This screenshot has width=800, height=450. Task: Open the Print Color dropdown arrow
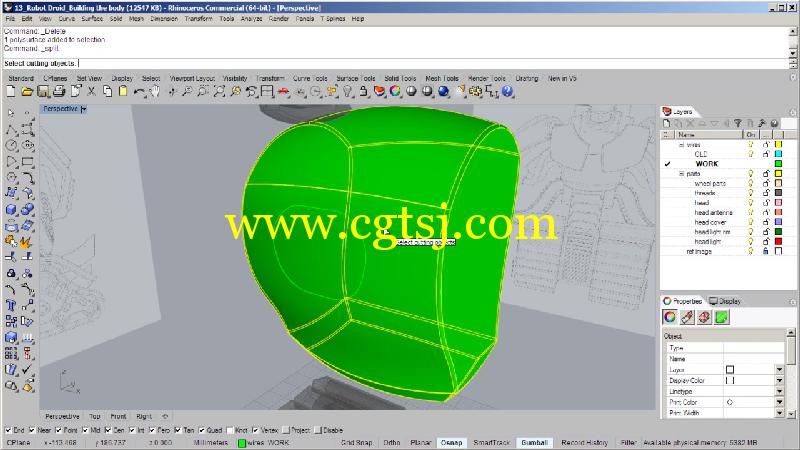tap(779, 402)
